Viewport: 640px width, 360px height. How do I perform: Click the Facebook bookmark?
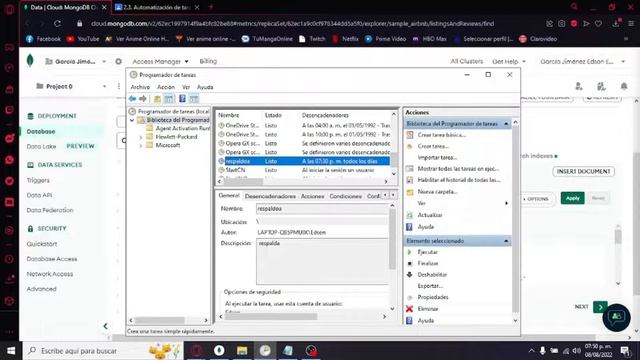pyautogui.click(x=43, y=39)
